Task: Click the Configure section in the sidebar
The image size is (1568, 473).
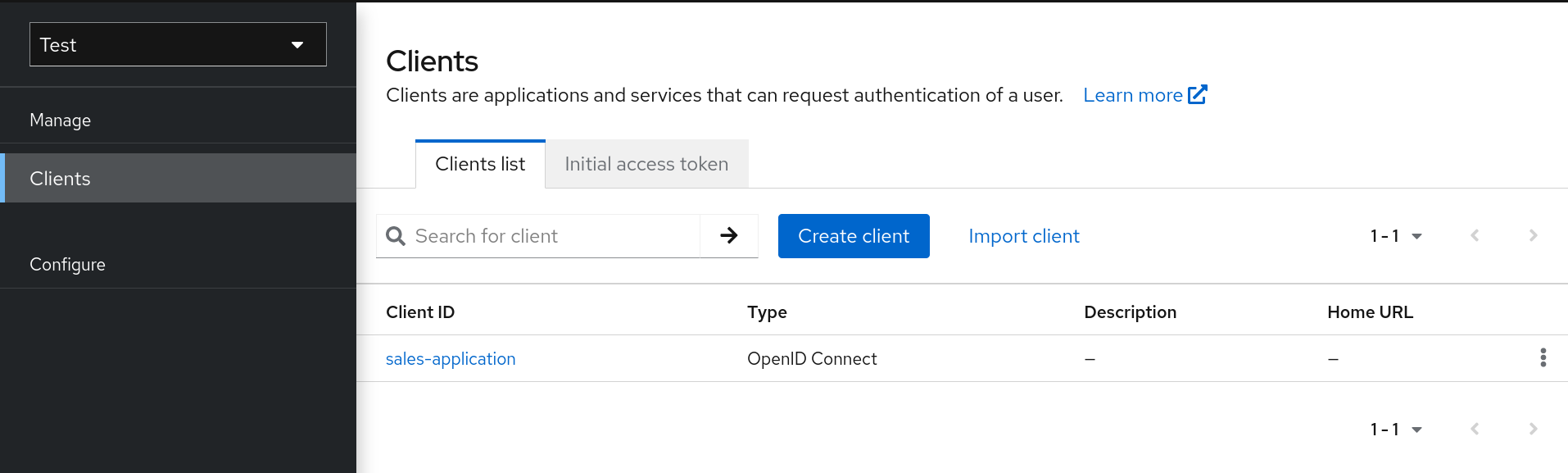Action: click(x=67, y=265)
